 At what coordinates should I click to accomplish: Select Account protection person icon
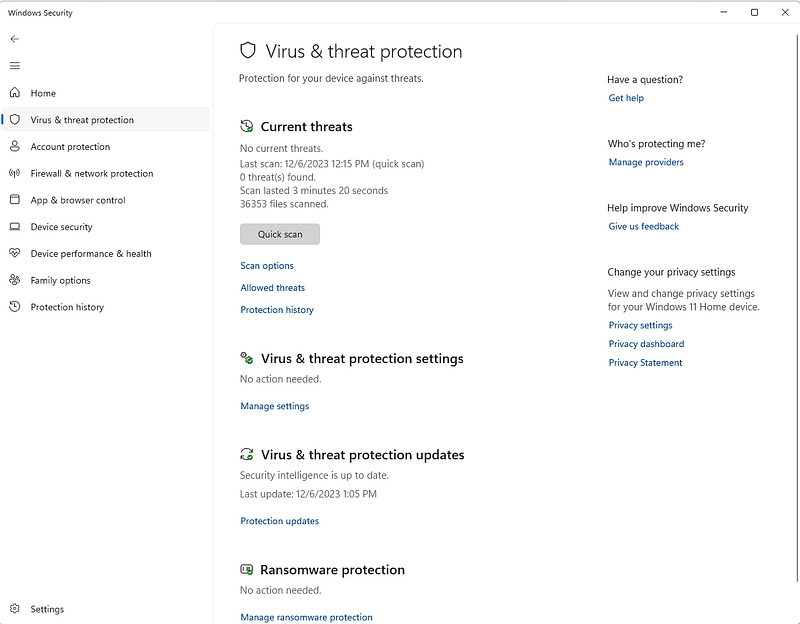click(15, 146)
